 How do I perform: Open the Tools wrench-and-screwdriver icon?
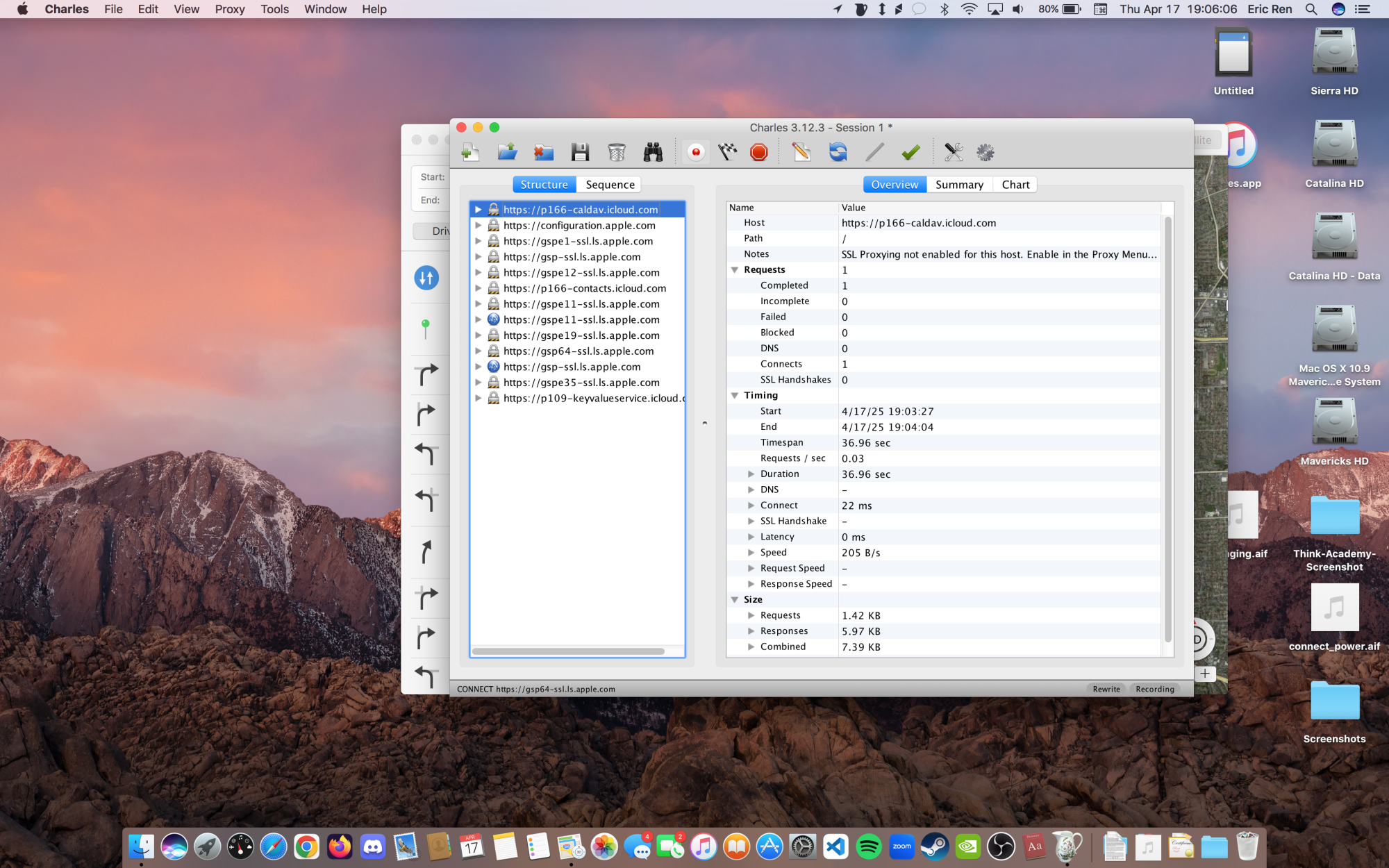954,152
